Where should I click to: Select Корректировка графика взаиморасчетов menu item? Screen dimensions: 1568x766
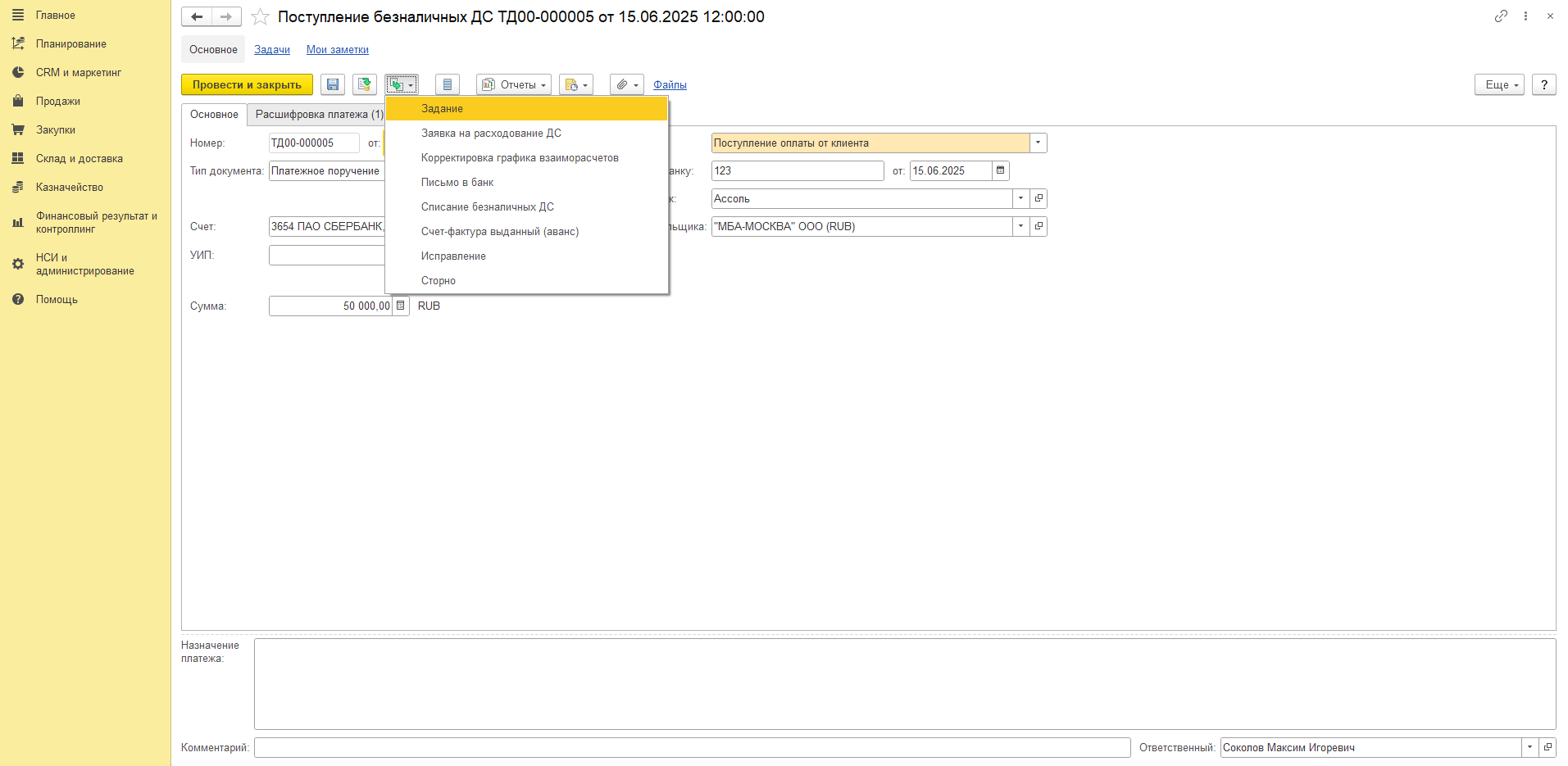[x=527, y=157]
